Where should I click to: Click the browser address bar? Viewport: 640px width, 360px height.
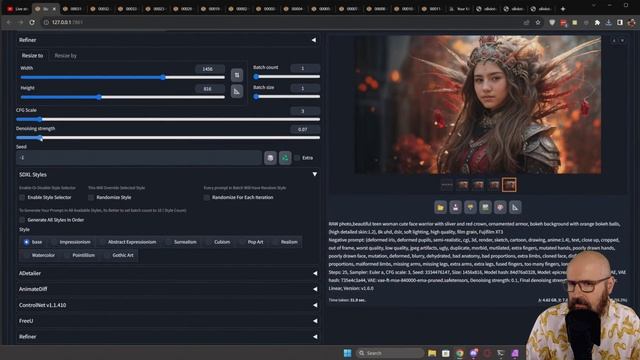[x=282, y=22]
